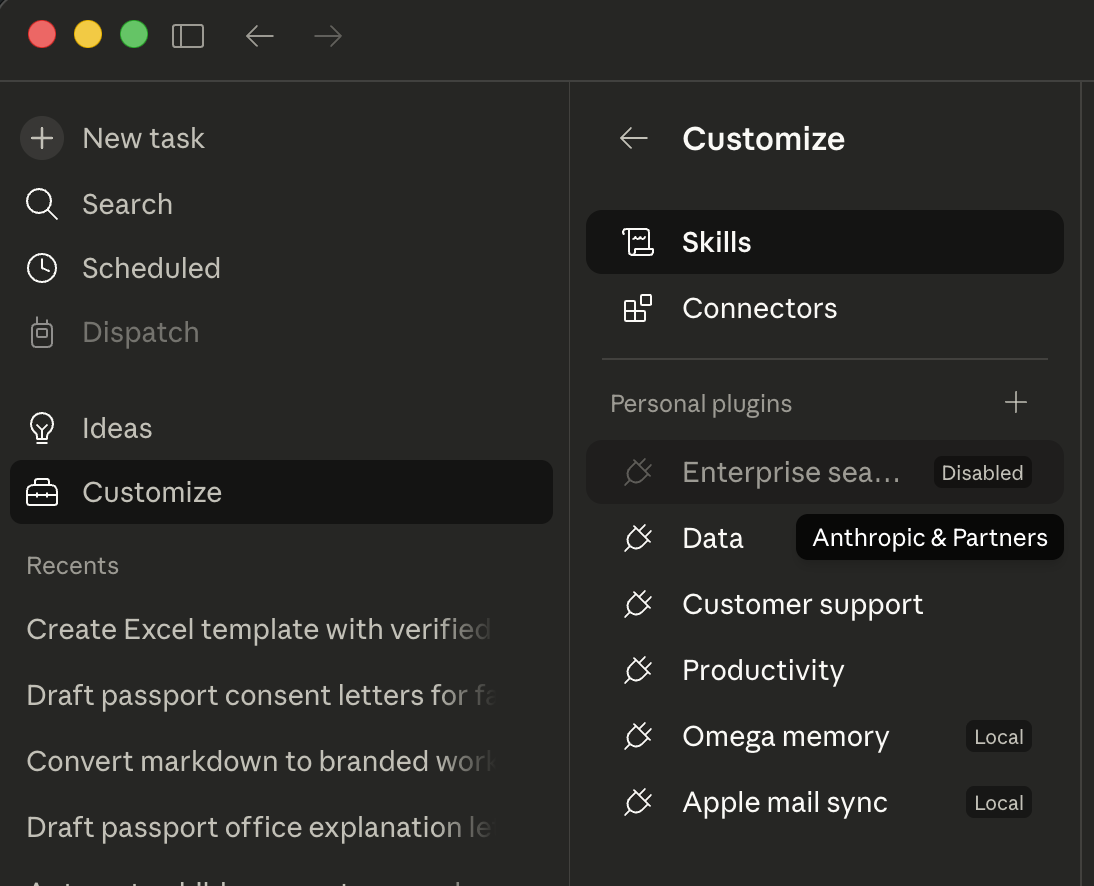The image size is (1094, 886).
Task: Click the Customize panel heading
Action: (x=763, y=138)
